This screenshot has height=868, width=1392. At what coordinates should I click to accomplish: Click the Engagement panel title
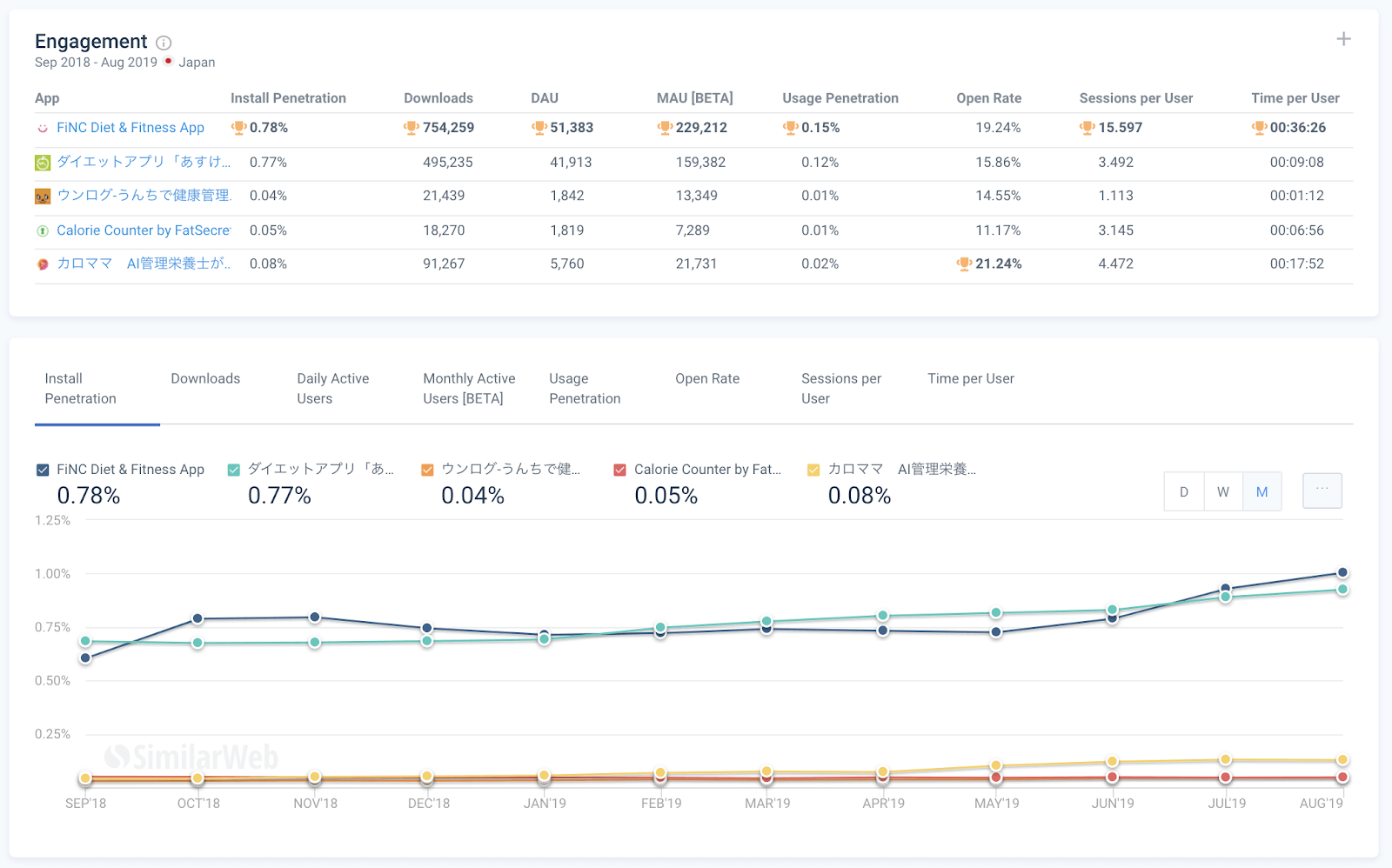click(91, 42)
